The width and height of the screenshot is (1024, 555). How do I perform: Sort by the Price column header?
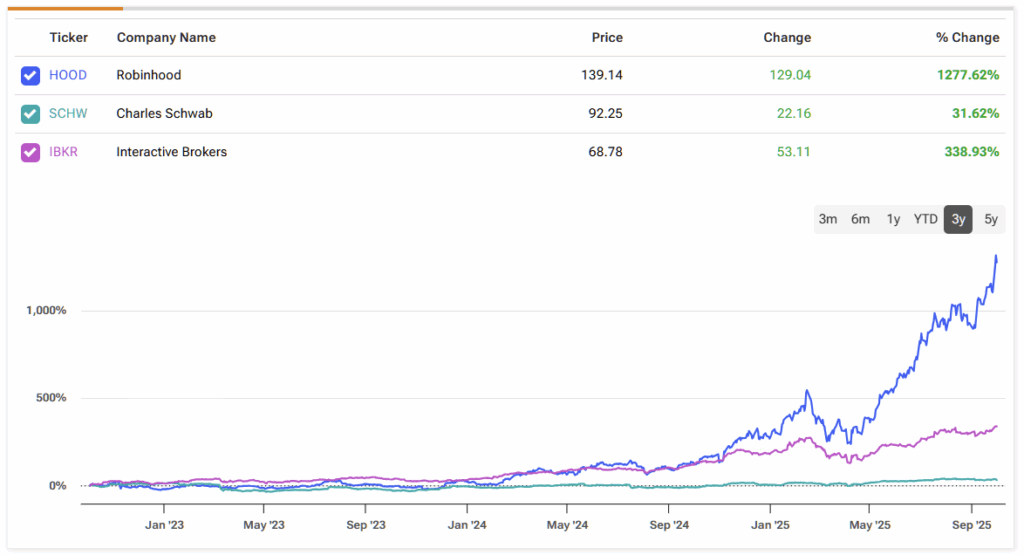pyautogui.click(x=606, y=38)
